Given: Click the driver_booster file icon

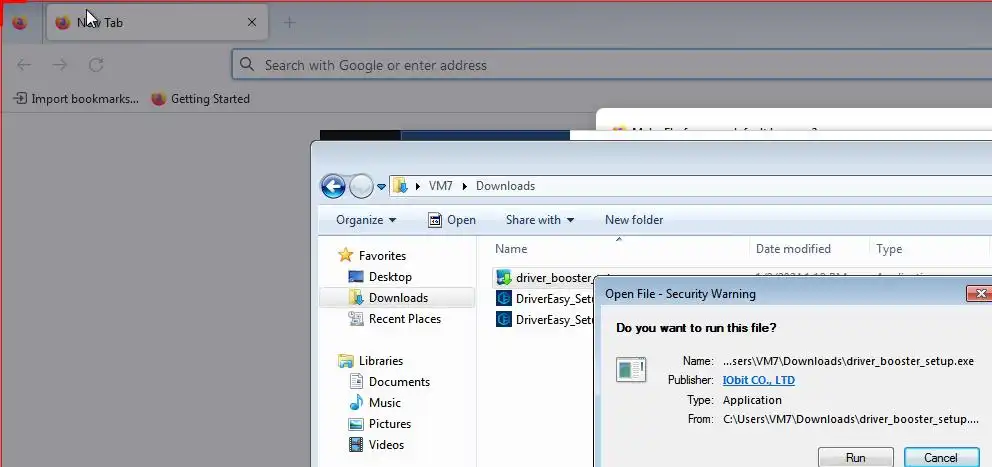Looking at the screenshot, I should pos(504,277).
